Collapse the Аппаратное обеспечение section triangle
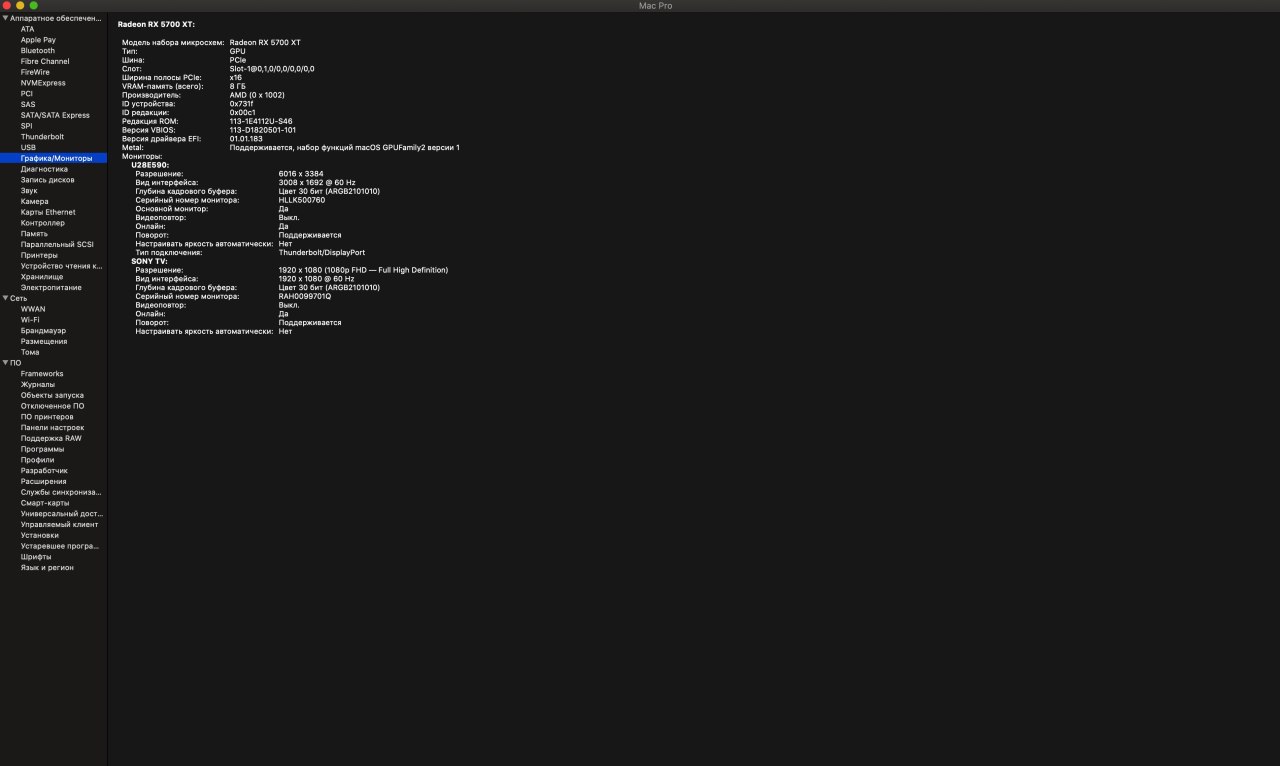The image size is (1280, 766). (5, 18)
